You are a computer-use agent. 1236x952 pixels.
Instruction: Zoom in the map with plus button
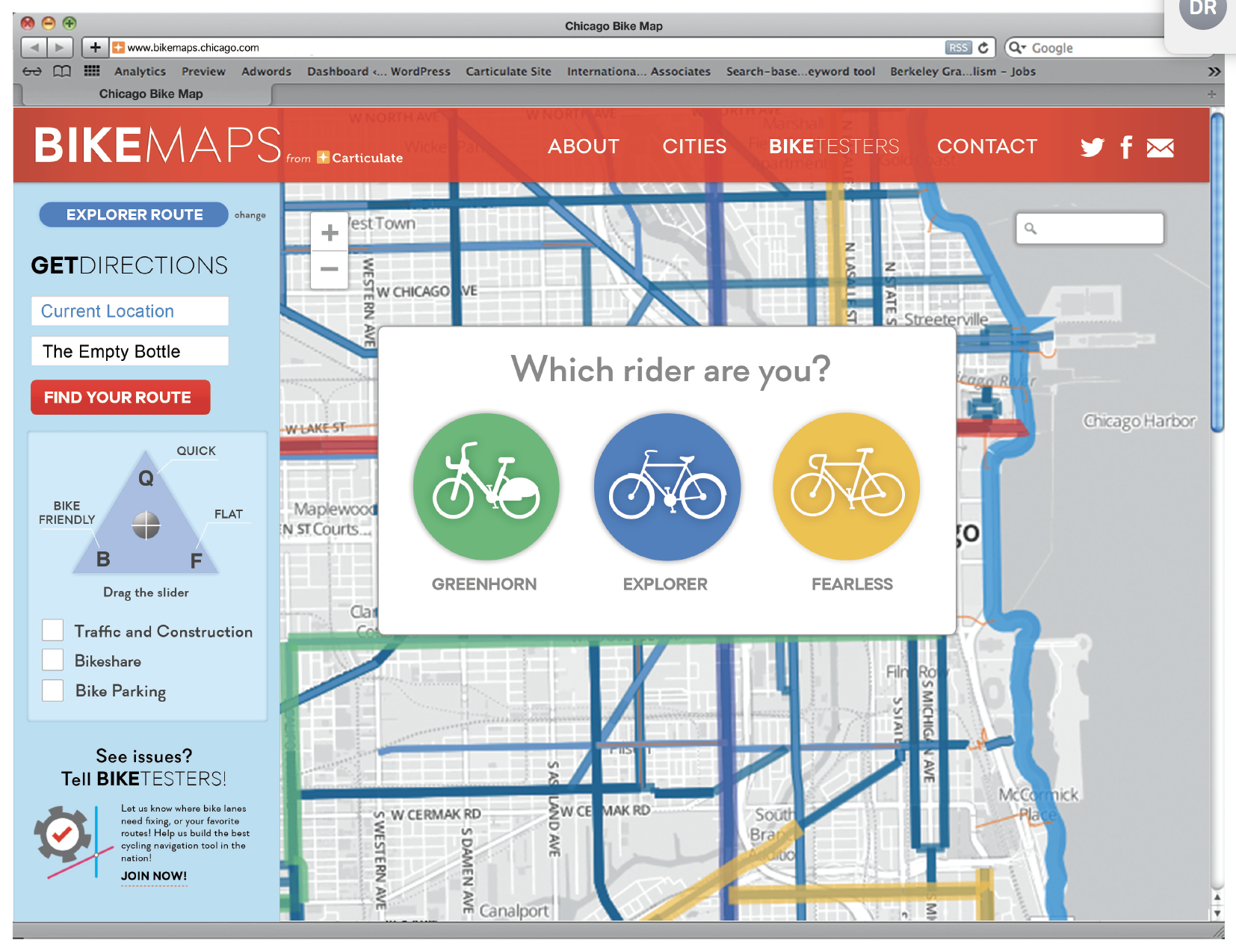click(x=330, y=233)
